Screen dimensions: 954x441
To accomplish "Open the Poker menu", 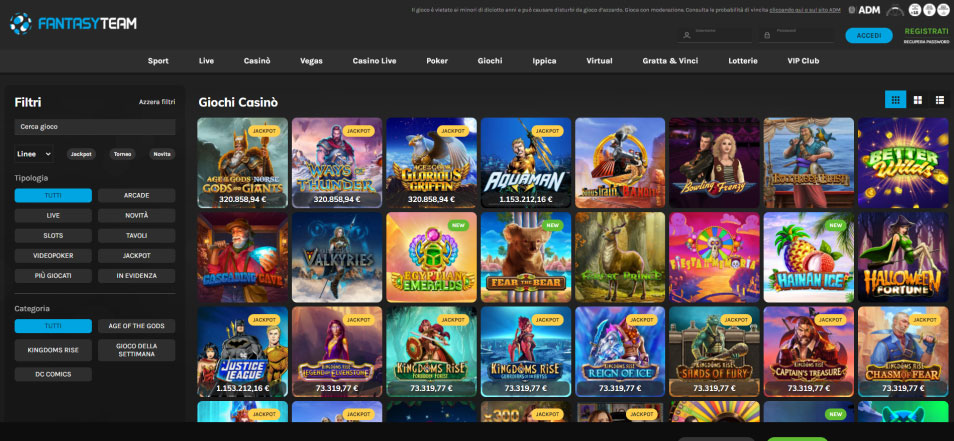I will 437,61.
